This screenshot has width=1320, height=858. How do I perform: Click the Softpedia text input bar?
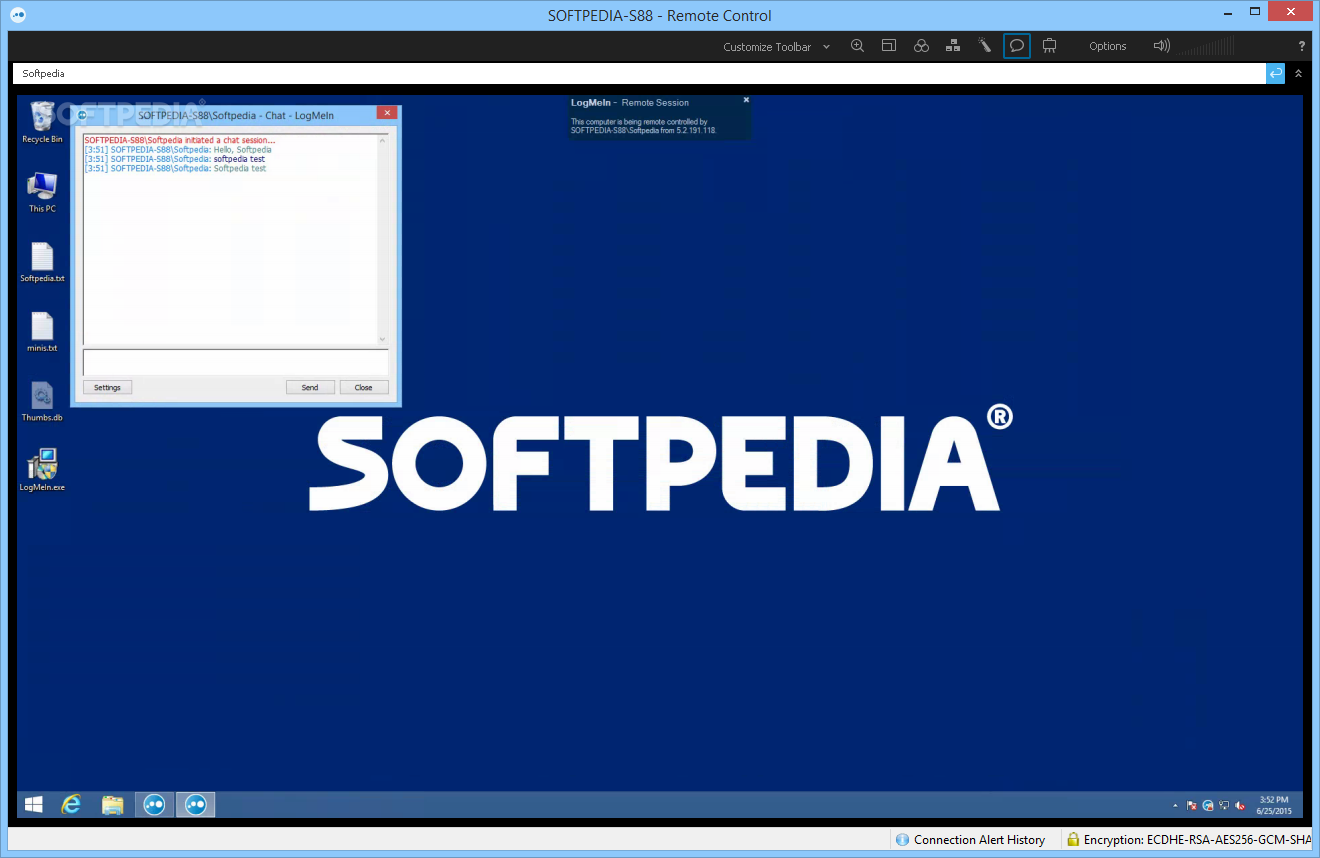639,73
